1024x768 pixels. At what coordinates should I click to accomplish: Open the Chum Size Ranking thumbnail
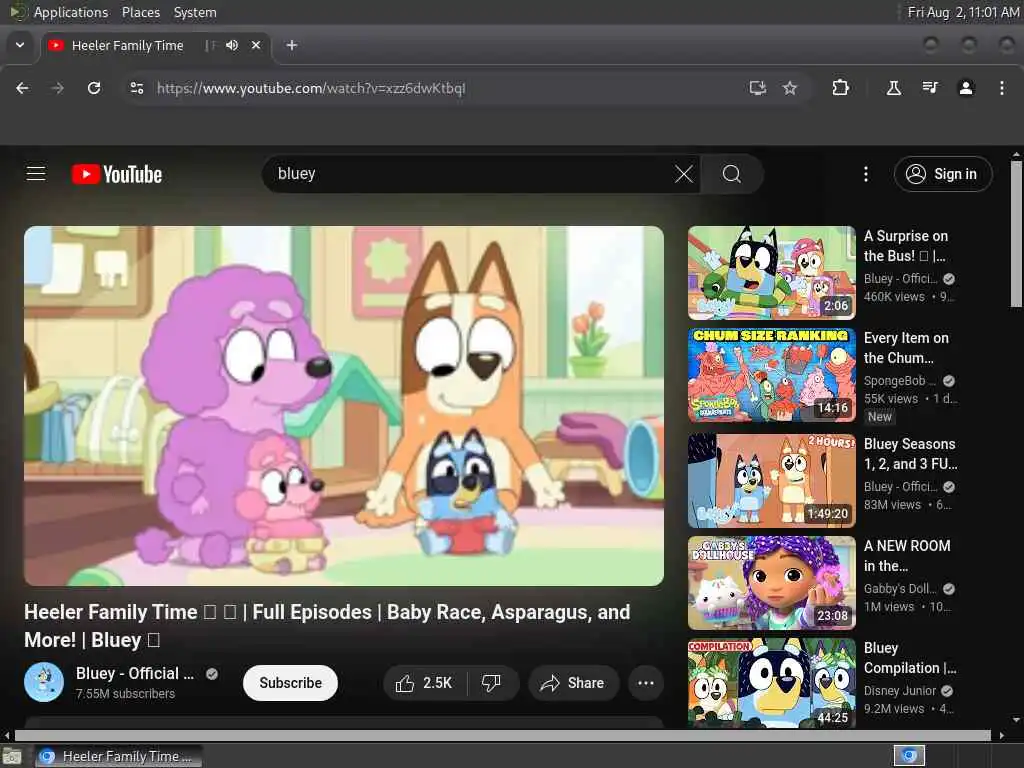click(772, 375)
